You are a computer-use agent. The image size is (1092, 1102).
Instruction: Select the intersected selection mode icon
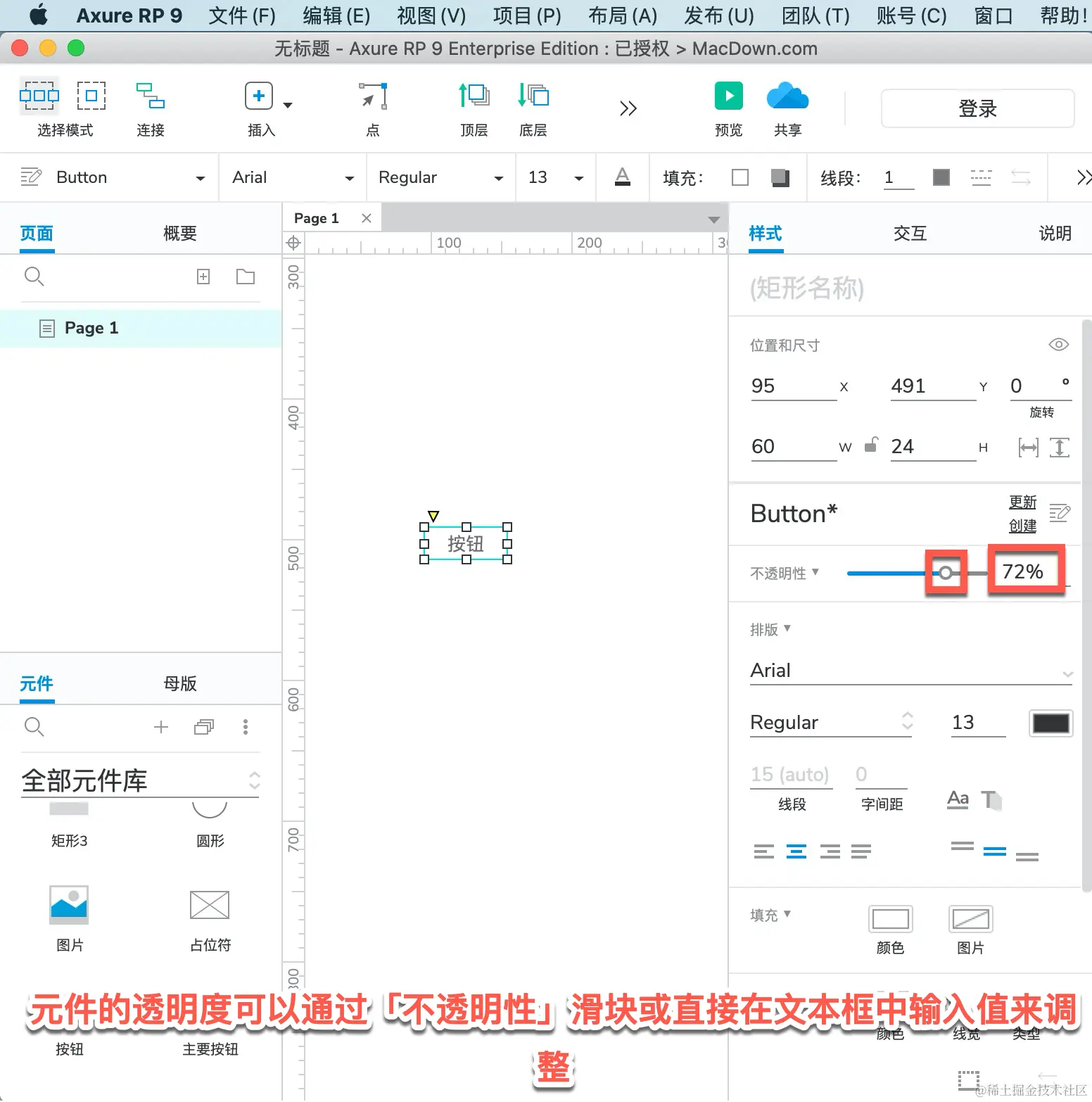[39, 95]
